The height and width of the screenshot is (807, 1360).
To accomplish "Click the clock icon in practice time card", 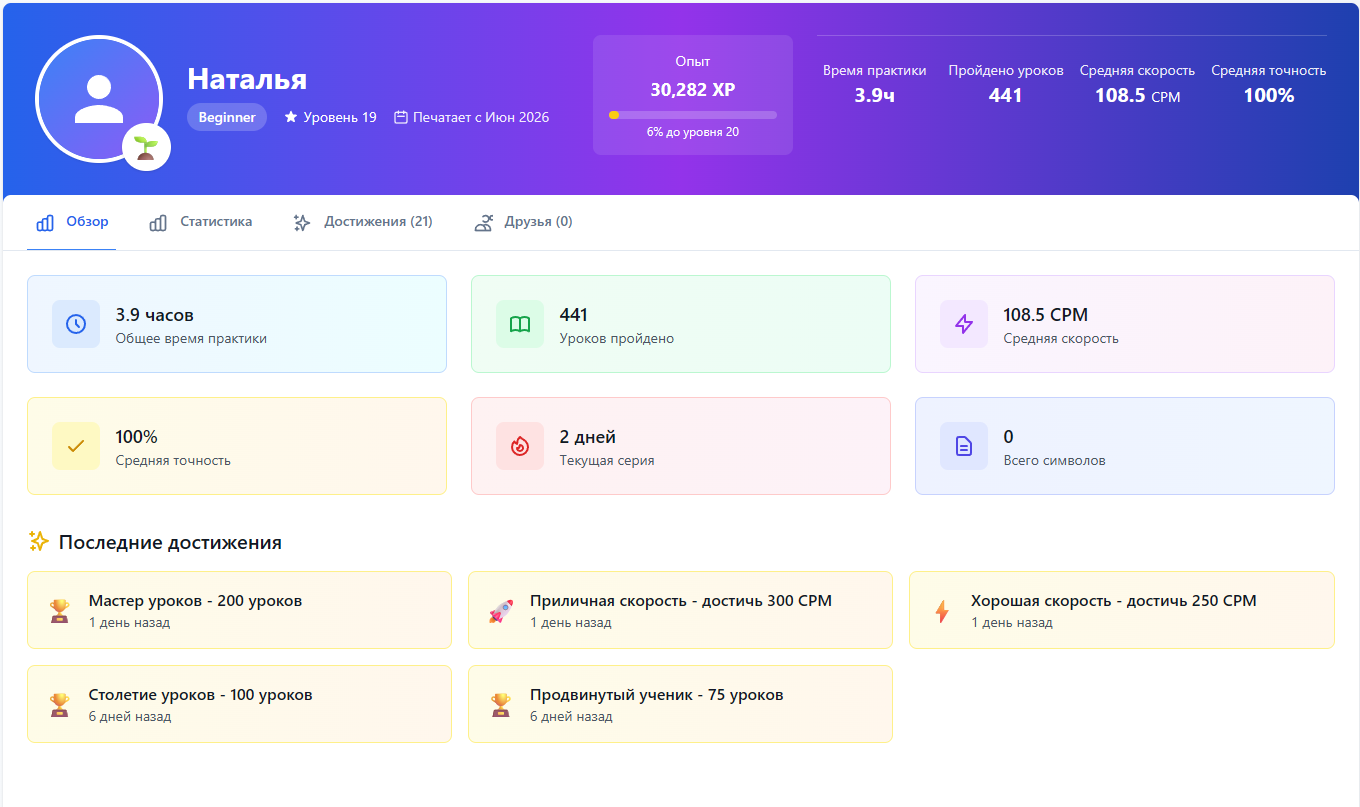I will (x=76, y=324).
